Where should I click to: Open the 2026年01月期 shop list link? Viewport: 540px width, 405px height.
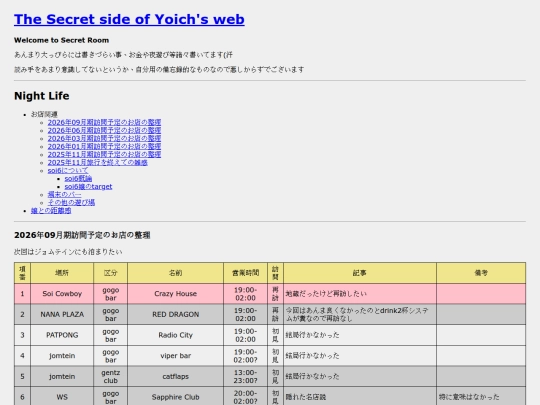[104, 146]
